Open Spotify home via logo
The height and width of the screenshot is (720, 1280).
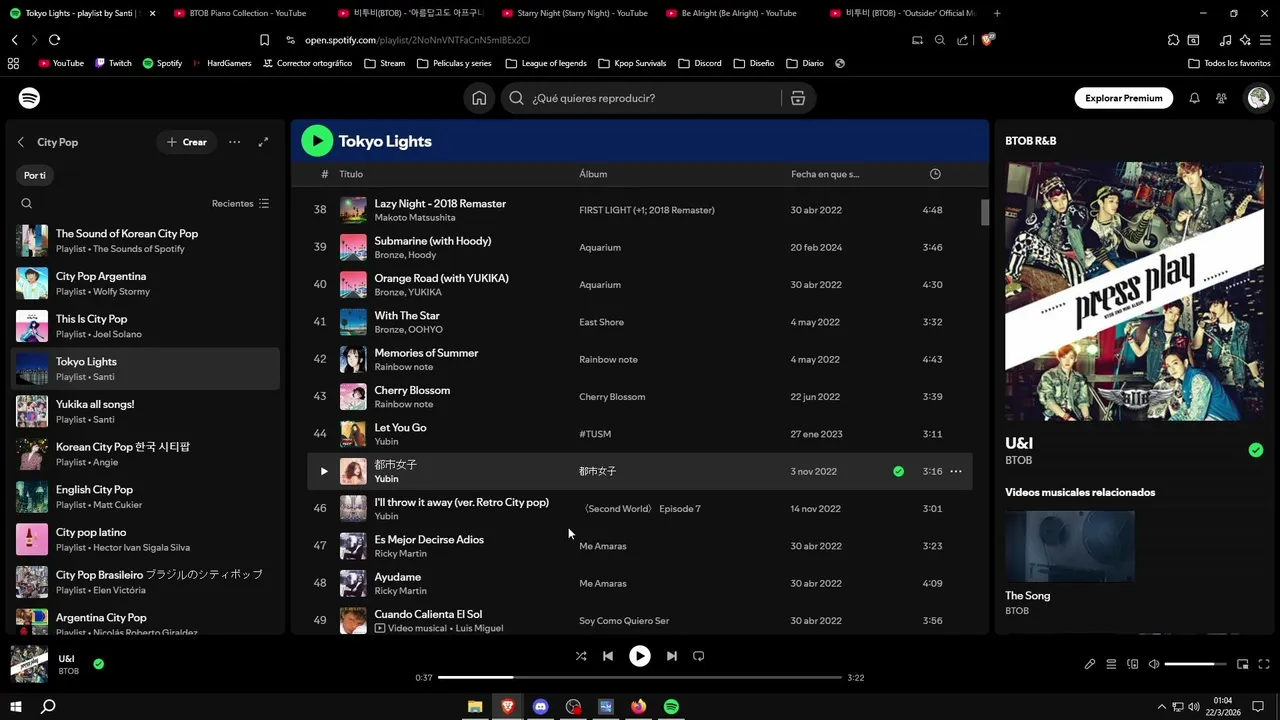[x=30, y=98]
